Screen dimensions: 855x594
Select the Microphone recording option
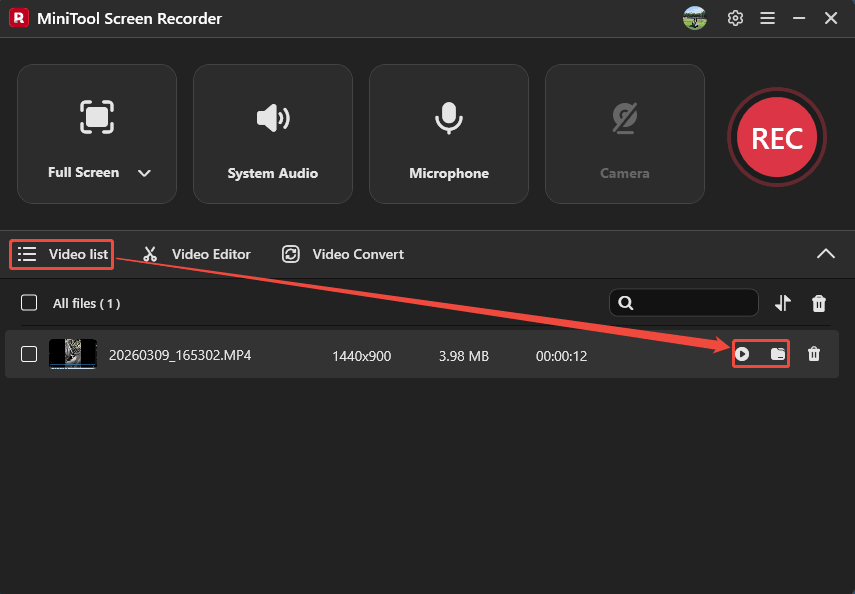[x=448, y=134]
